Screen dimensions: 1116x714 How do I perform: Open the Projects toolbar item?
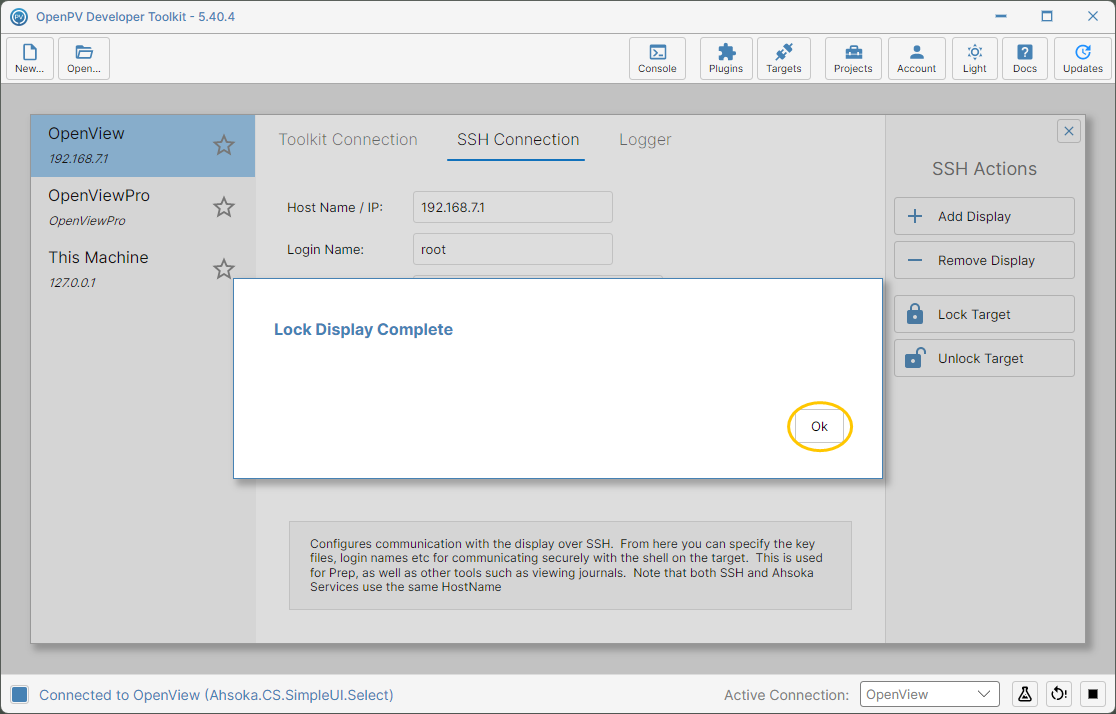tap(853, 58)
